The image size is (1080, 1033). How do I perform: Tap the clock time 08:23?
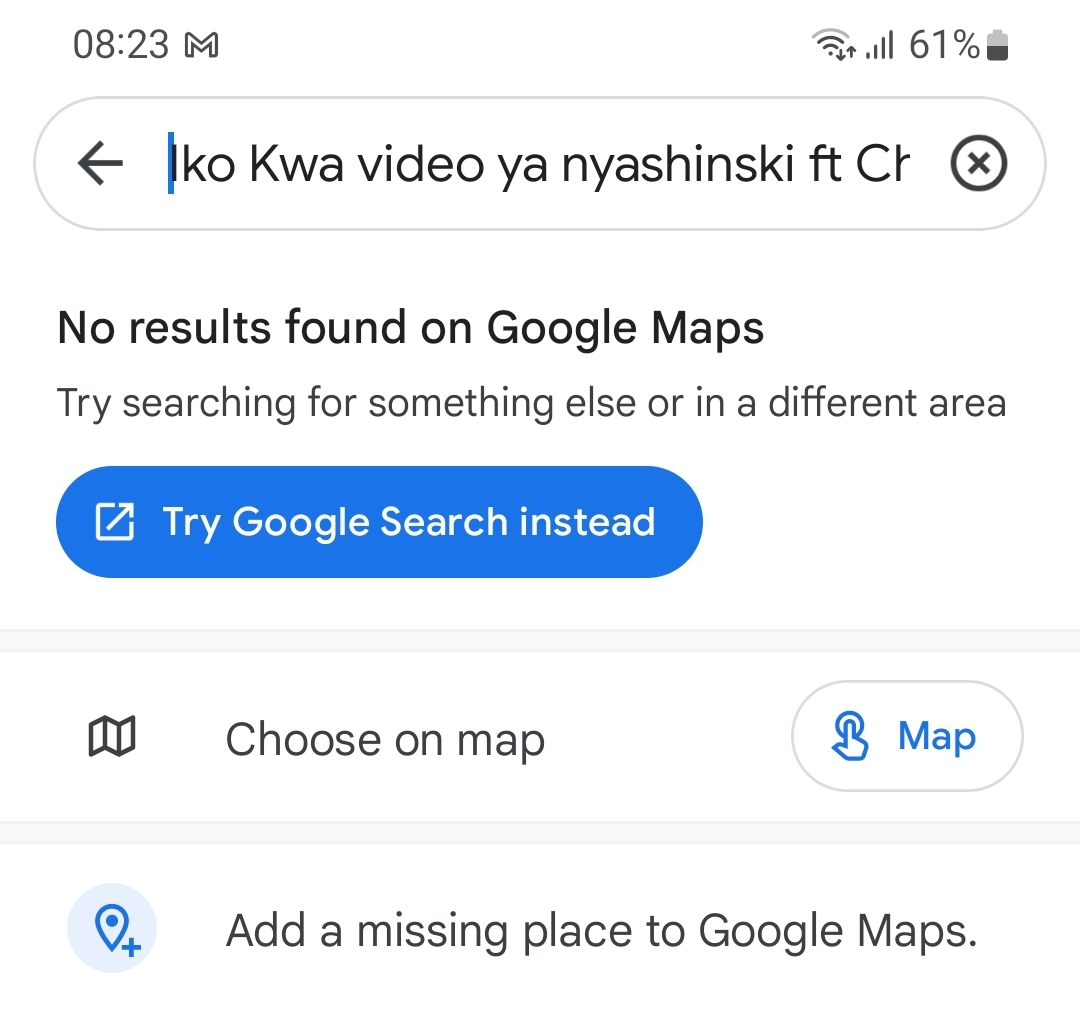click(x=121, y=45)
